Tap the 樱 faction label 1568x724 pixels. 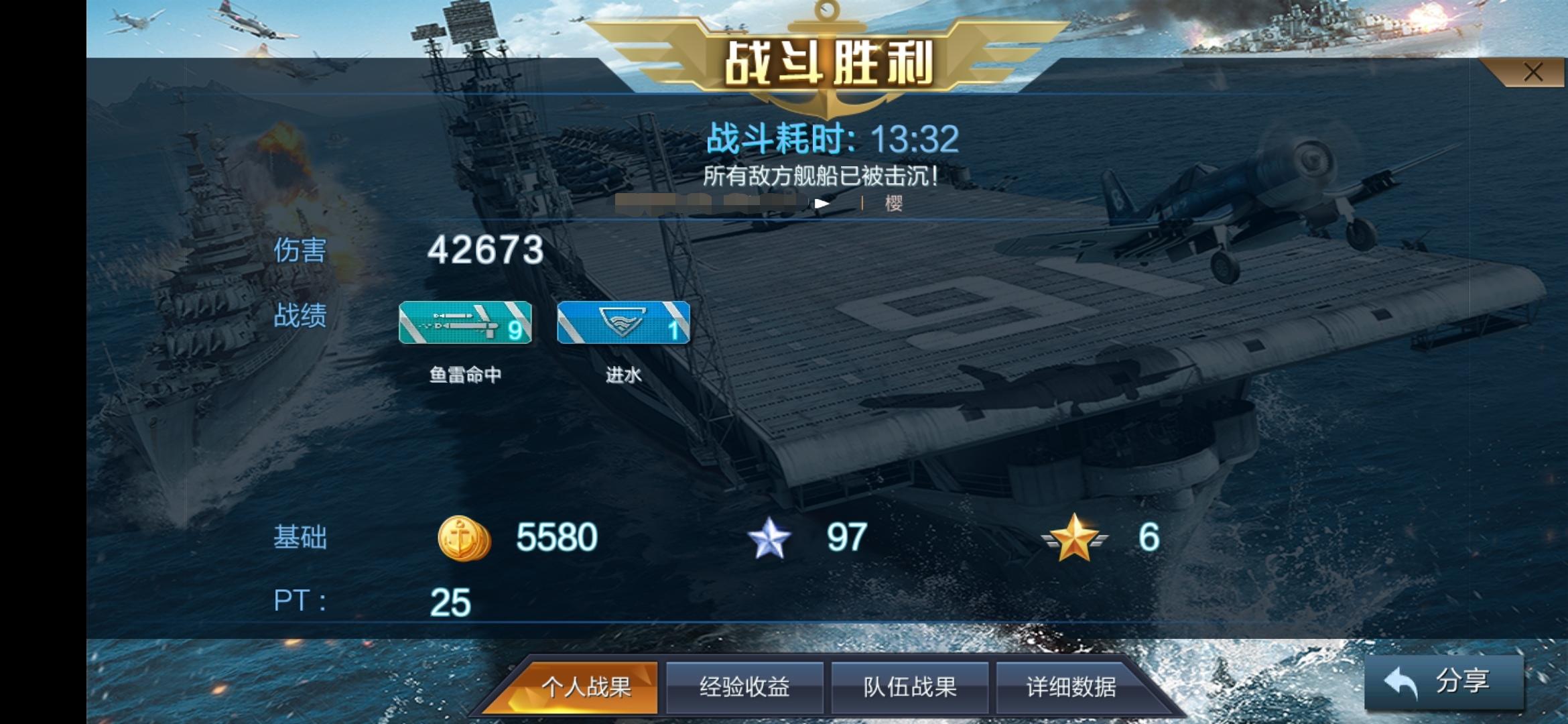[x=894, y=203]
